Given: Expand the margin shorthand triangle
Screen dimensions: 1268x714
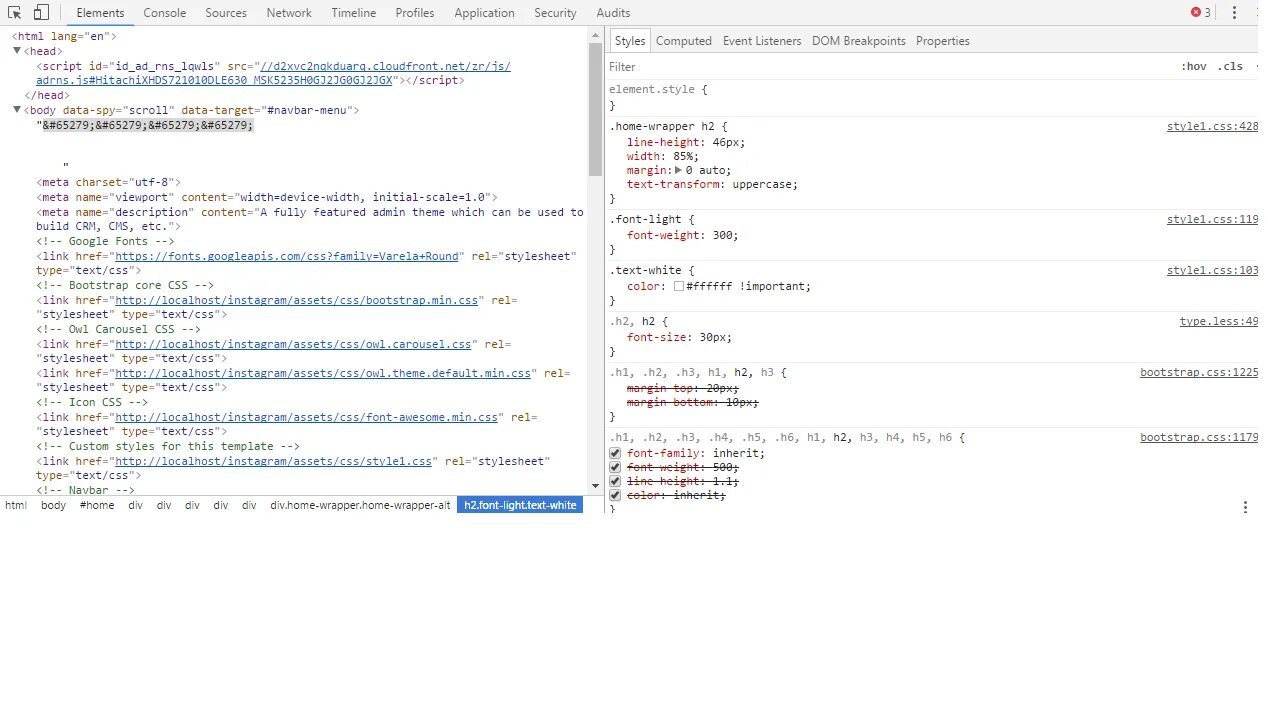Looking at the screenshot, I should tap(679, 170).
